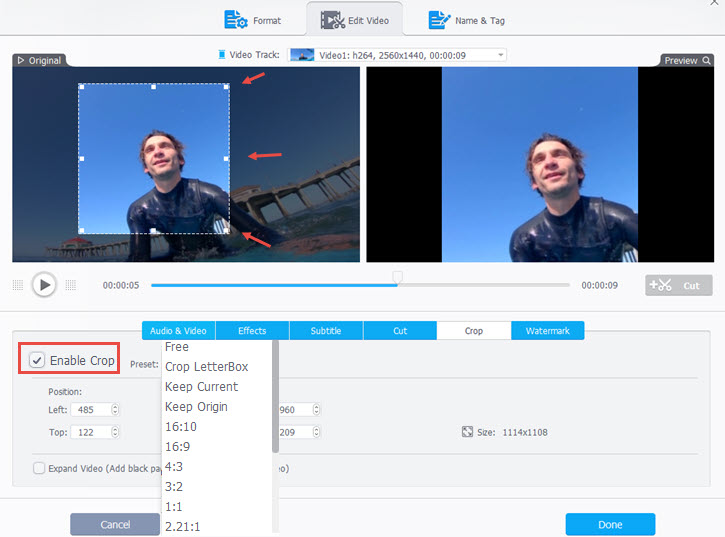Click the 00:00:09 duration label
Viewport: 725px width, 537px height.
(x=600, y=285)
